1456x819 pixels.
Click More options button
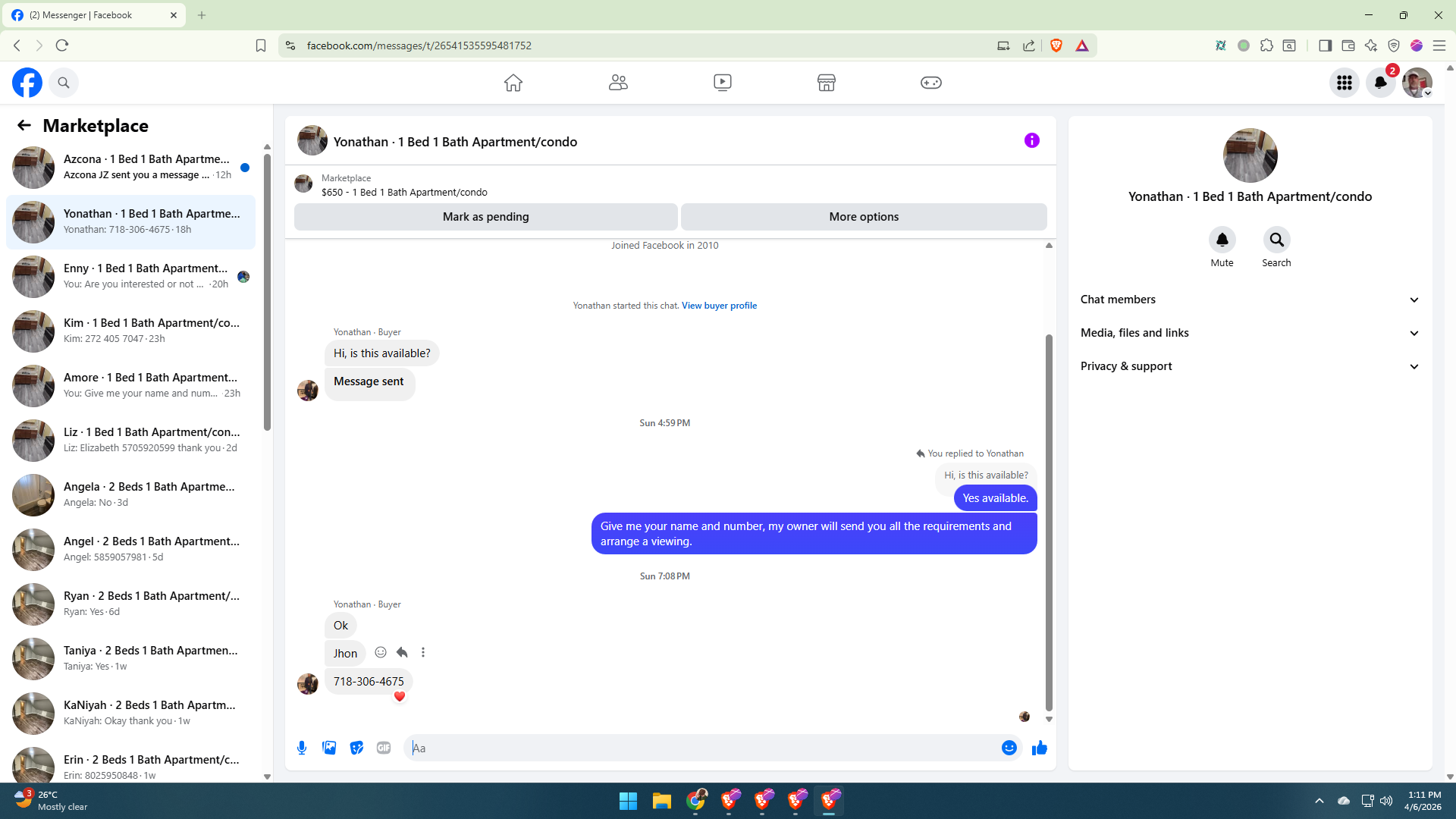(864, 217)
